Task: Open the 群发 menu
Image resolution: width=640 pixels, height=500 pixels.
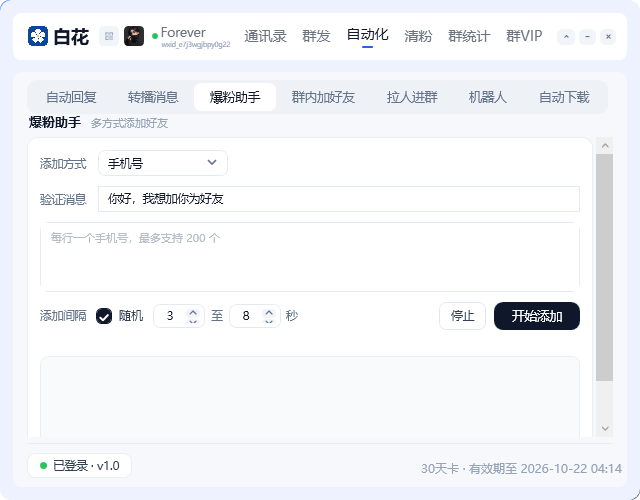Action: pos(316,36)
